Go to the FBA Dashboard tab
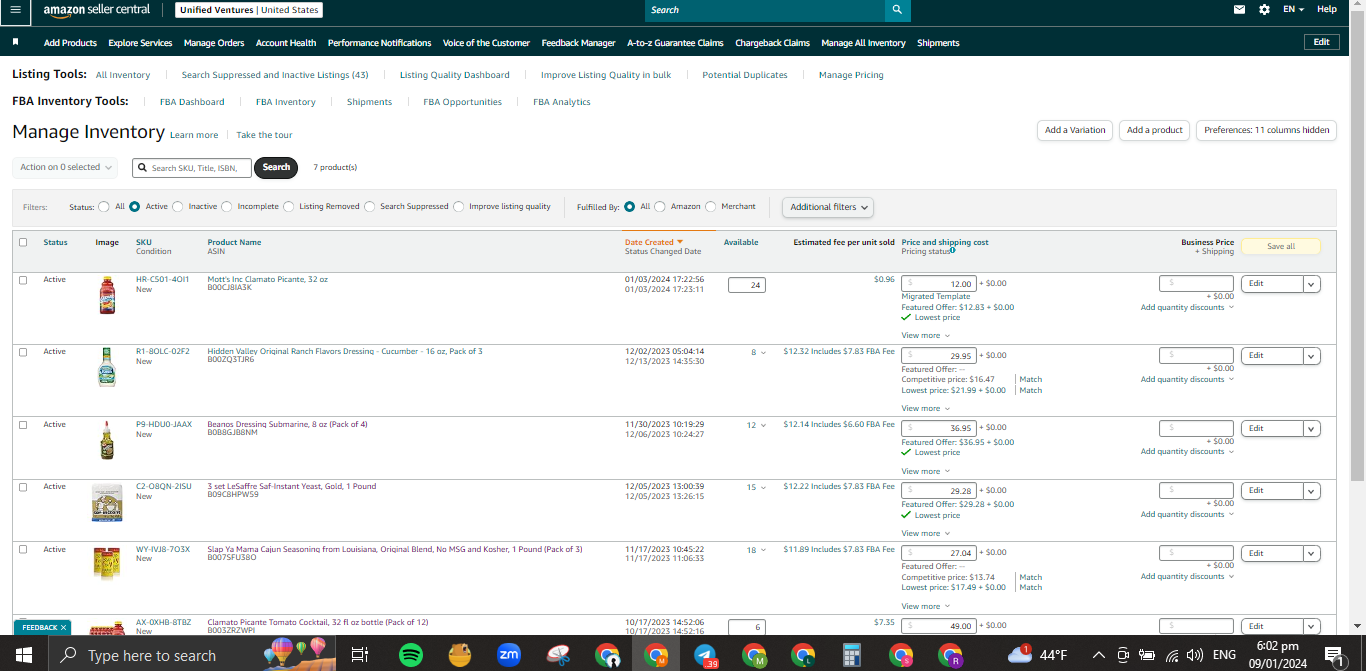This screenshot has height=671, width=1366. (x=192, y=102)
